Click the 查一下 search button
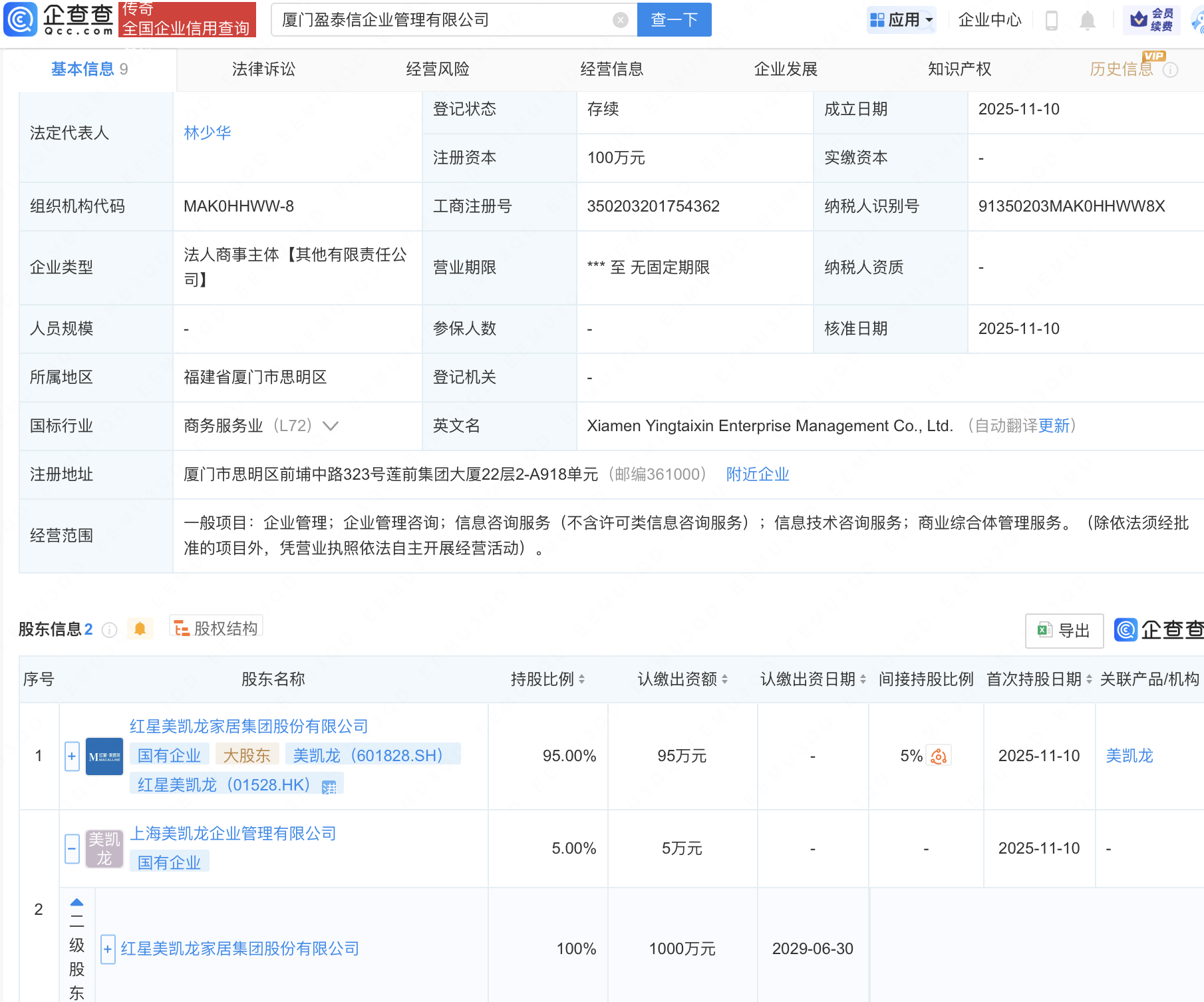This screenshot has width=1204, height=1002. 674,20
